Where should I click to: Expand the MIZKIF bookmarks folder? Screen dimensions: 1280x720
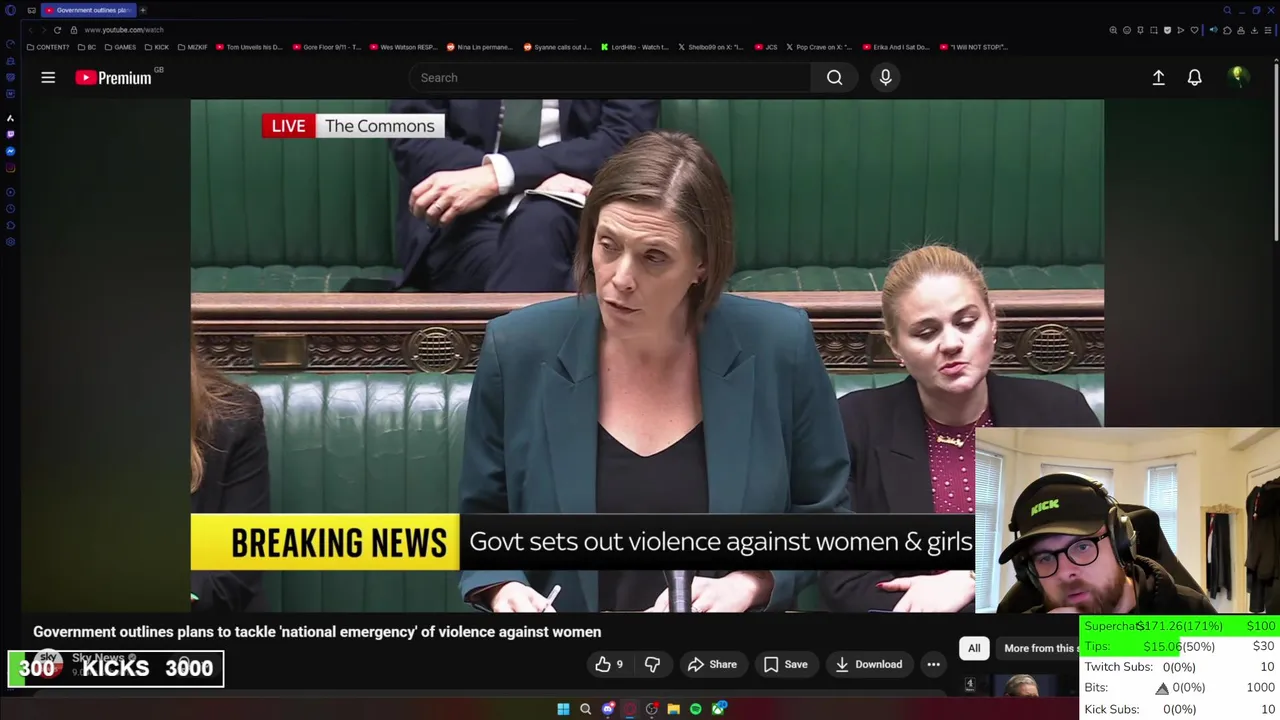pyautogui.click(x=192, y=47)
